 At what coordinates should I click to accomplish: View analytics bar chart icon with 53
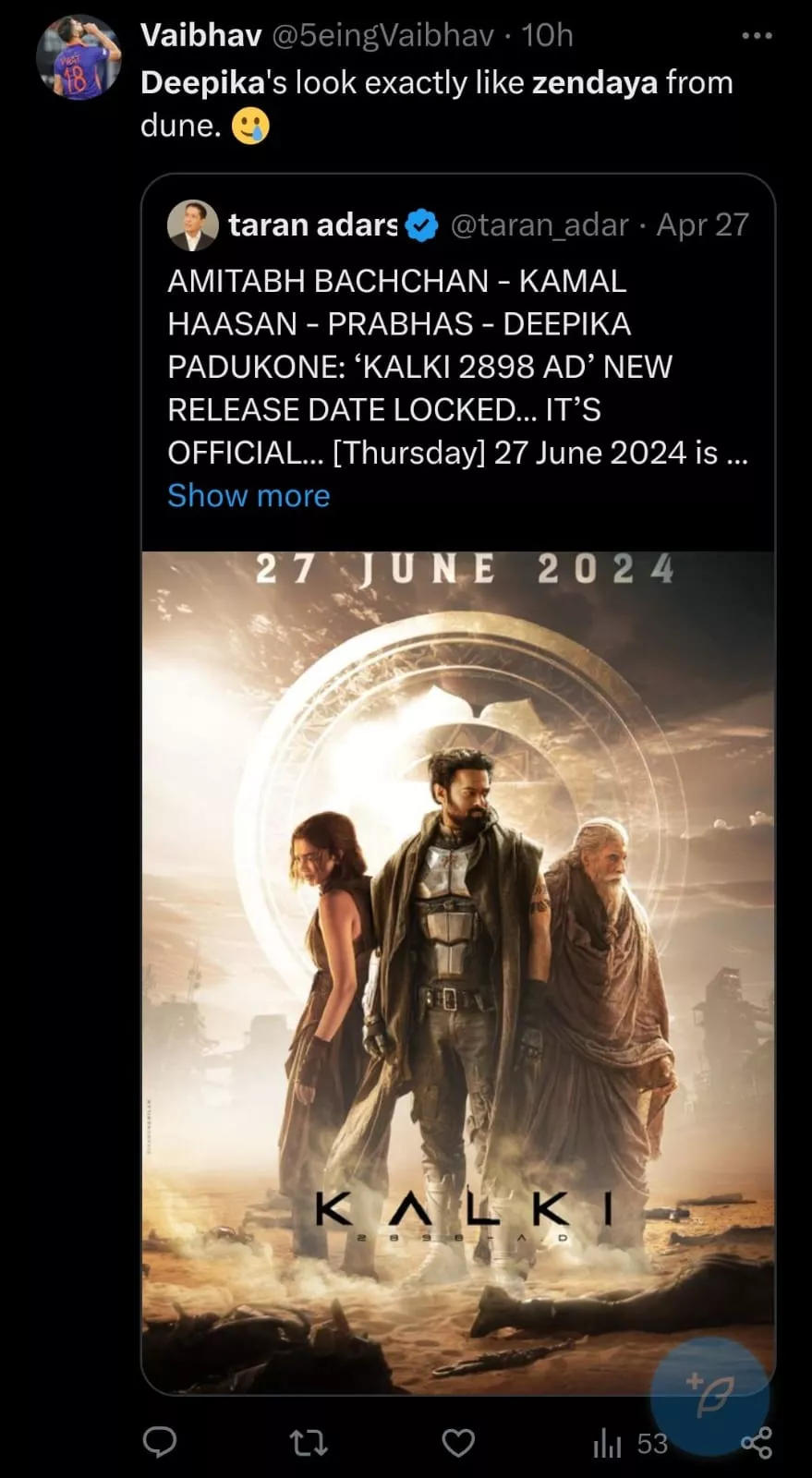[630, 1443]
